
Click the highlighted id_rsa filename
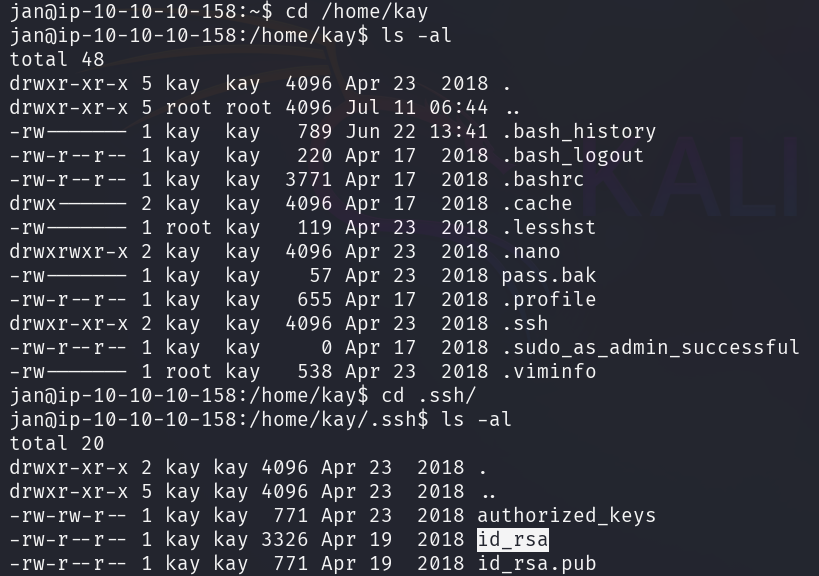[x=513, y=539]
